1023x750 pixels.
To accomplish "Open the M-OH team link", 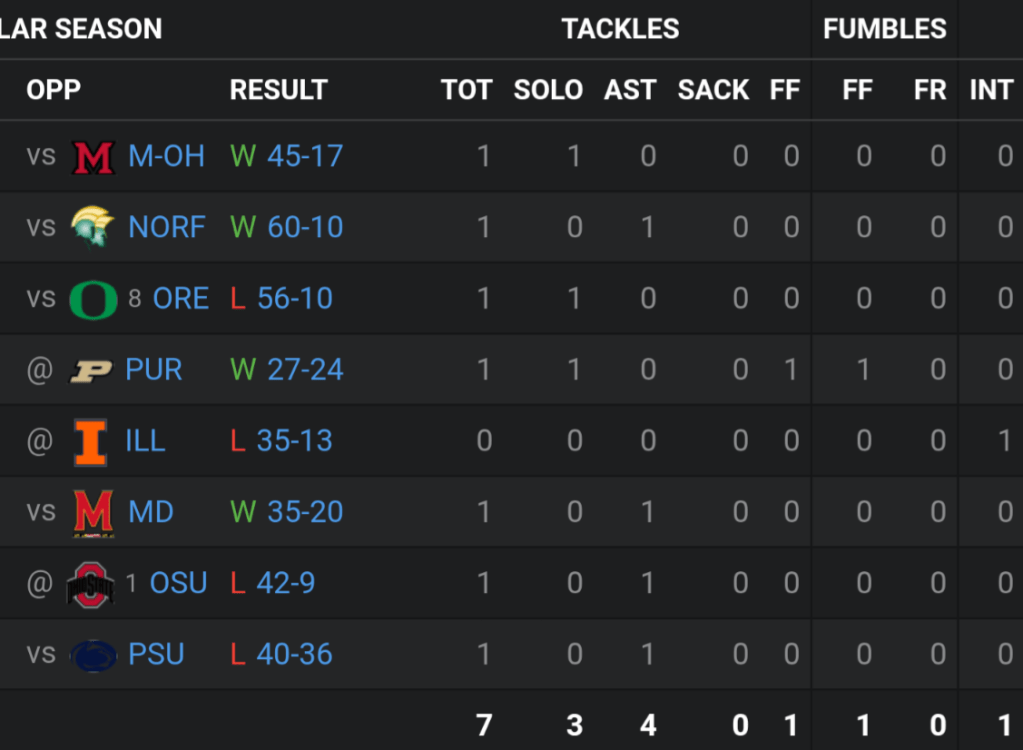I will (x=166, y=156).
